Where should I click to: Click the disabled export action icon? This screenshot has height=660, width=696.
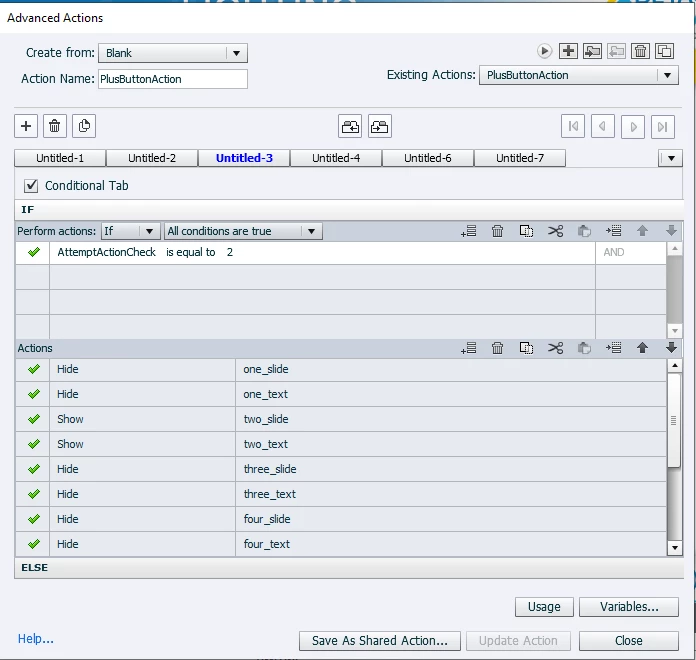pyautogui.click(x=616, y=51)
